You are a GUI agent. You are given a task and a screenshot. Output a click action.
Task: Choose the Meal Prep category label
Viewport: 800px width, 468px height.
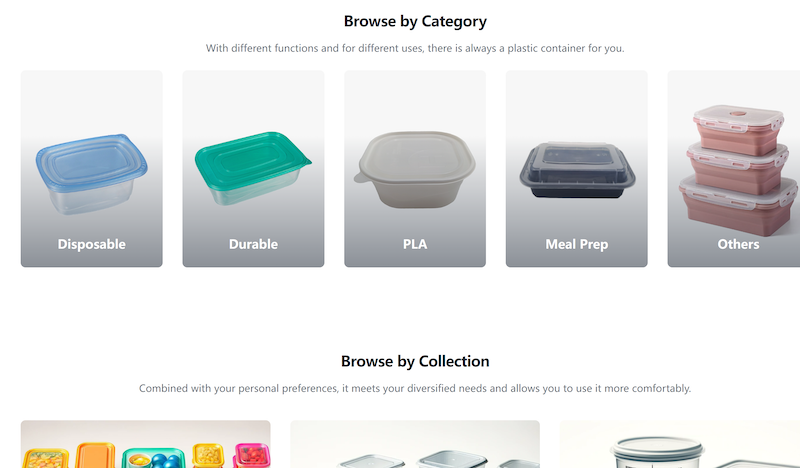576,244
